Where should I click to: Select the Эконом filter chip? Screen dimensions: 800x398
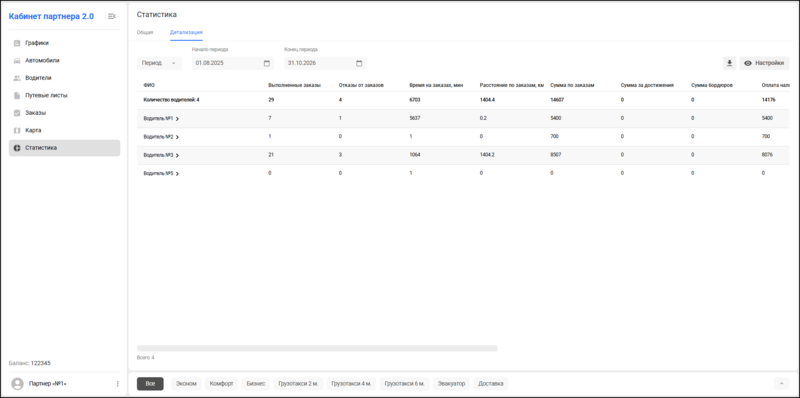point(186,384)
